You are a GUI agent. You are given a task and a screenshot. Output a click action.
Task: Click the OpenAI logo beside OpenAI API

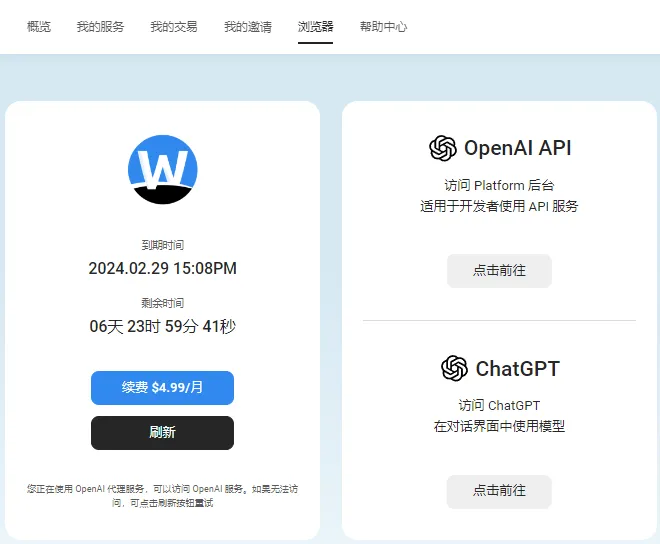click(x=442, y=149)
